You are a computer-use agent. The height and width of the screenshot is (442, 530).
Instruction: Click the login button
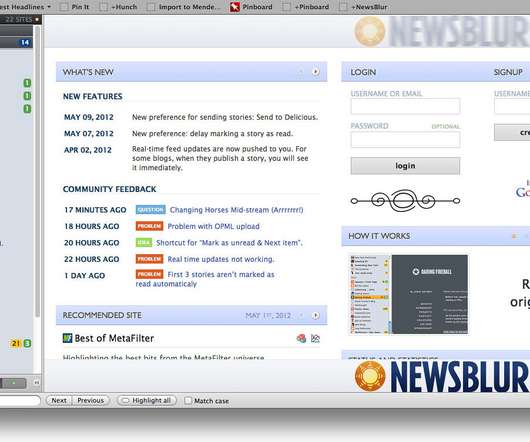coord(405,166)
